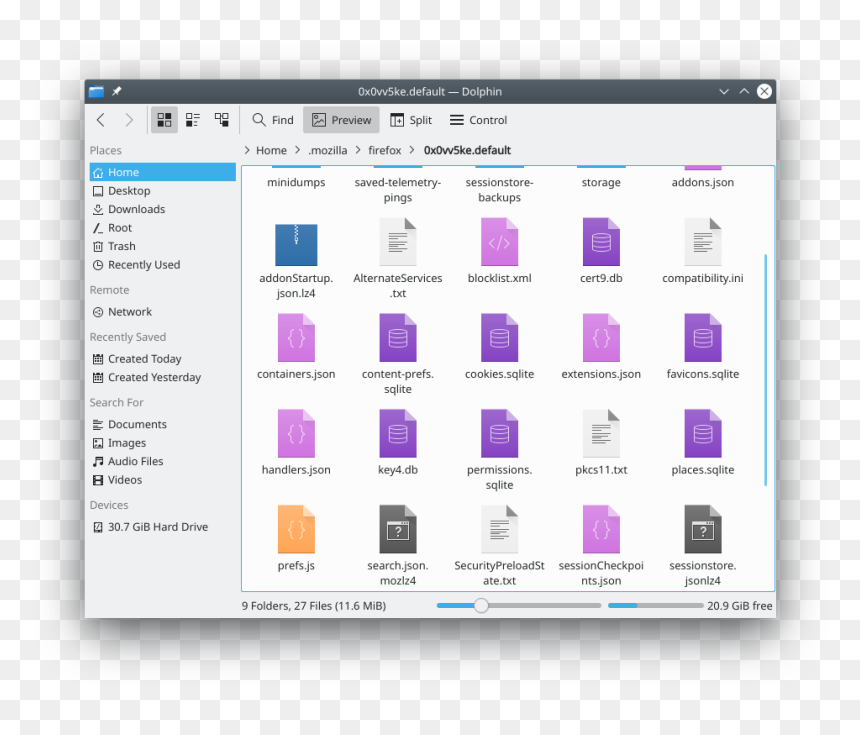Screen dimensions: 860x735
Task: Toggle the pin on all desktops icon
Action: click(x=117, y=92)
